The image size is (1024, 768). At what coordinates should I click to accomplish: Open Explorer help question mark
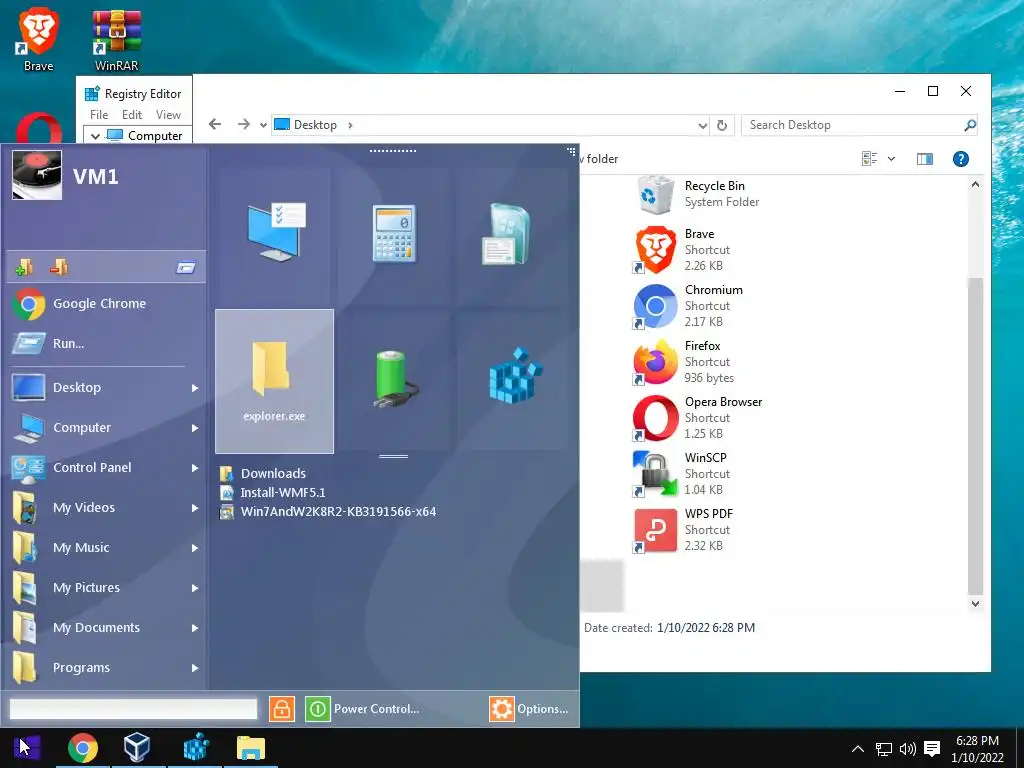tap(961, 159)
